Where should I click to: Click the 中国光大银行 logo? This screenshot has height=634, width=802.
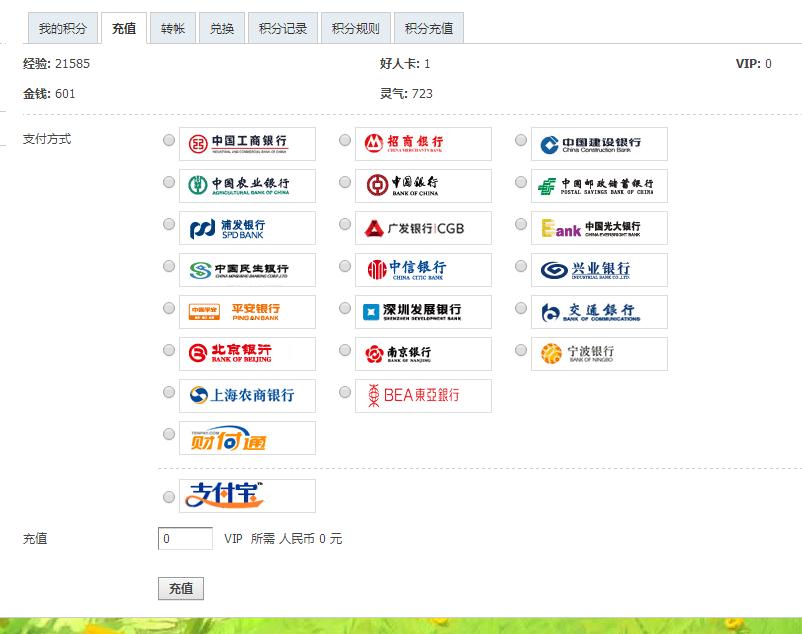tap(599, 228)
